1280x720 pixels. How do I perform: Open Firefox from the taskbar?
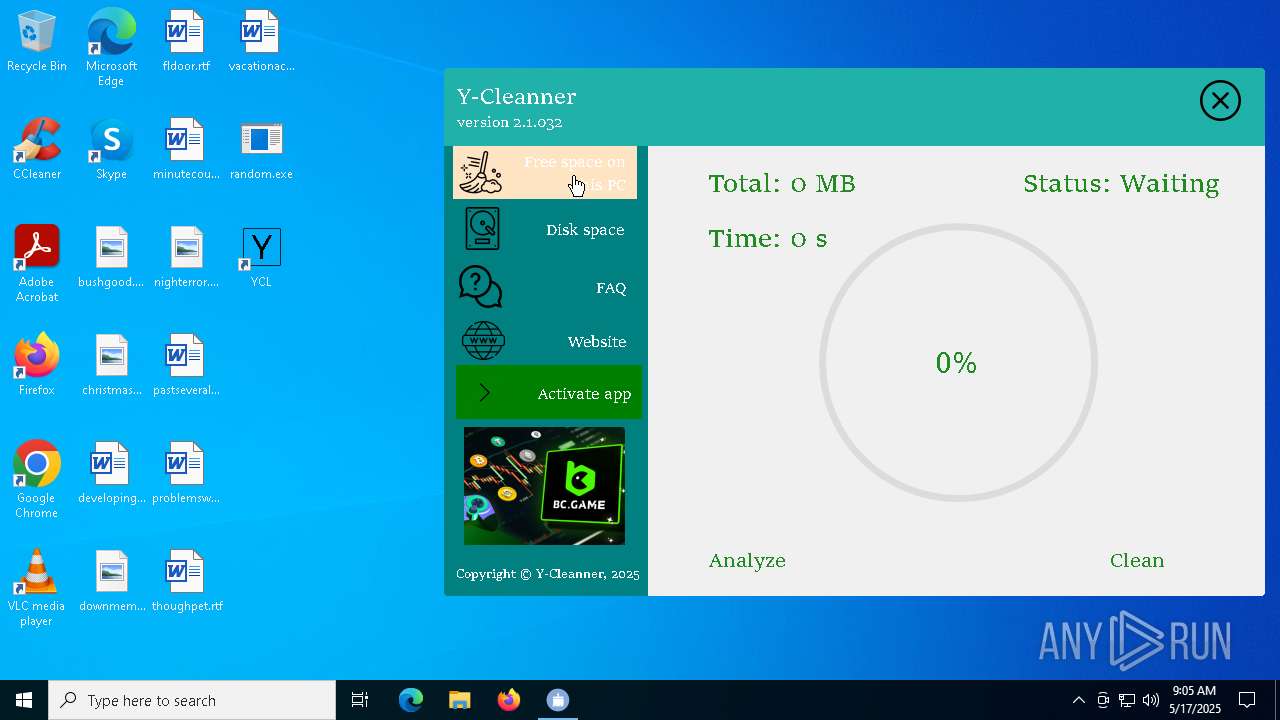pyautogui.click(x=508, y=700)
